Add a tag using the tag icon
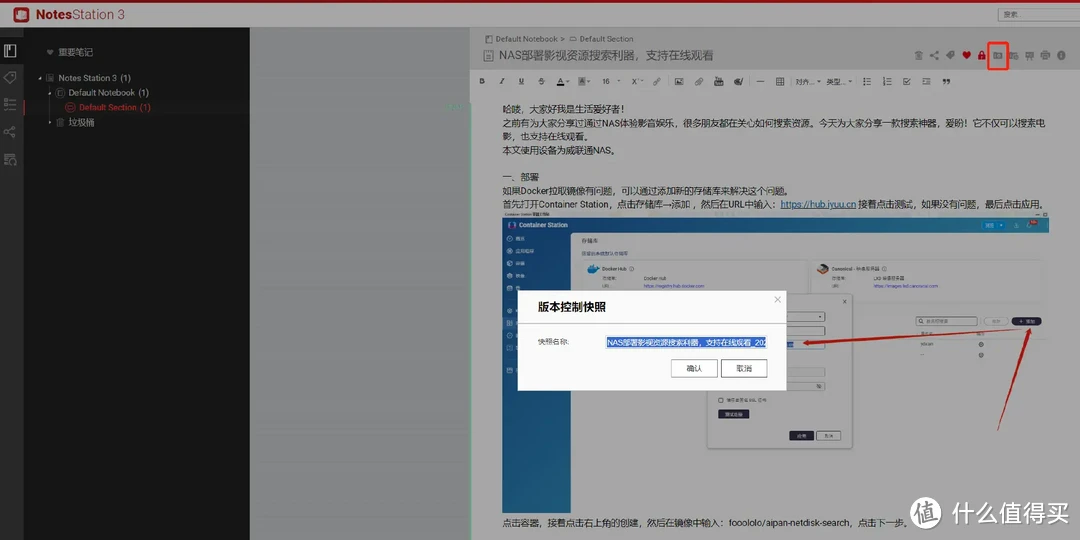Viewport: 1080px width, 540px height. pyautogui.click(x=951, y=55)
